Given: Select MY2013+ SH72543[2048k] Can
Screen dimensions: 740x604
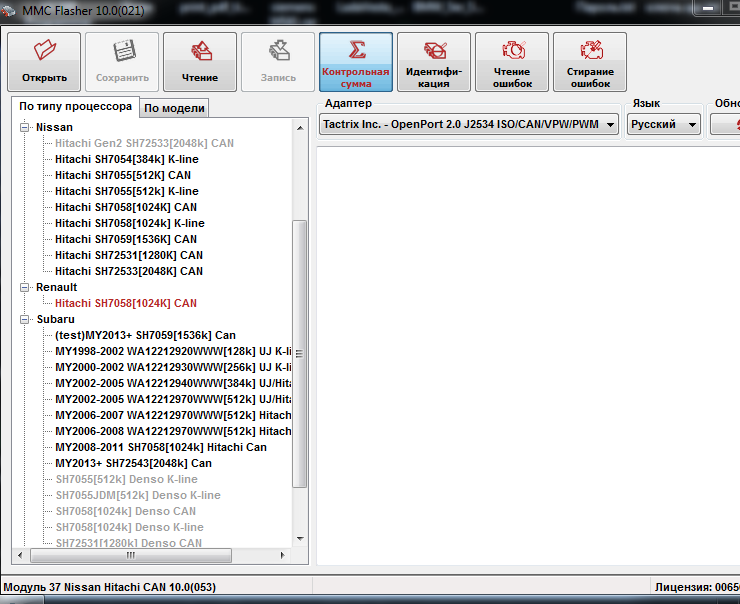Looking at the screenshot, I should tap(134, 464).
